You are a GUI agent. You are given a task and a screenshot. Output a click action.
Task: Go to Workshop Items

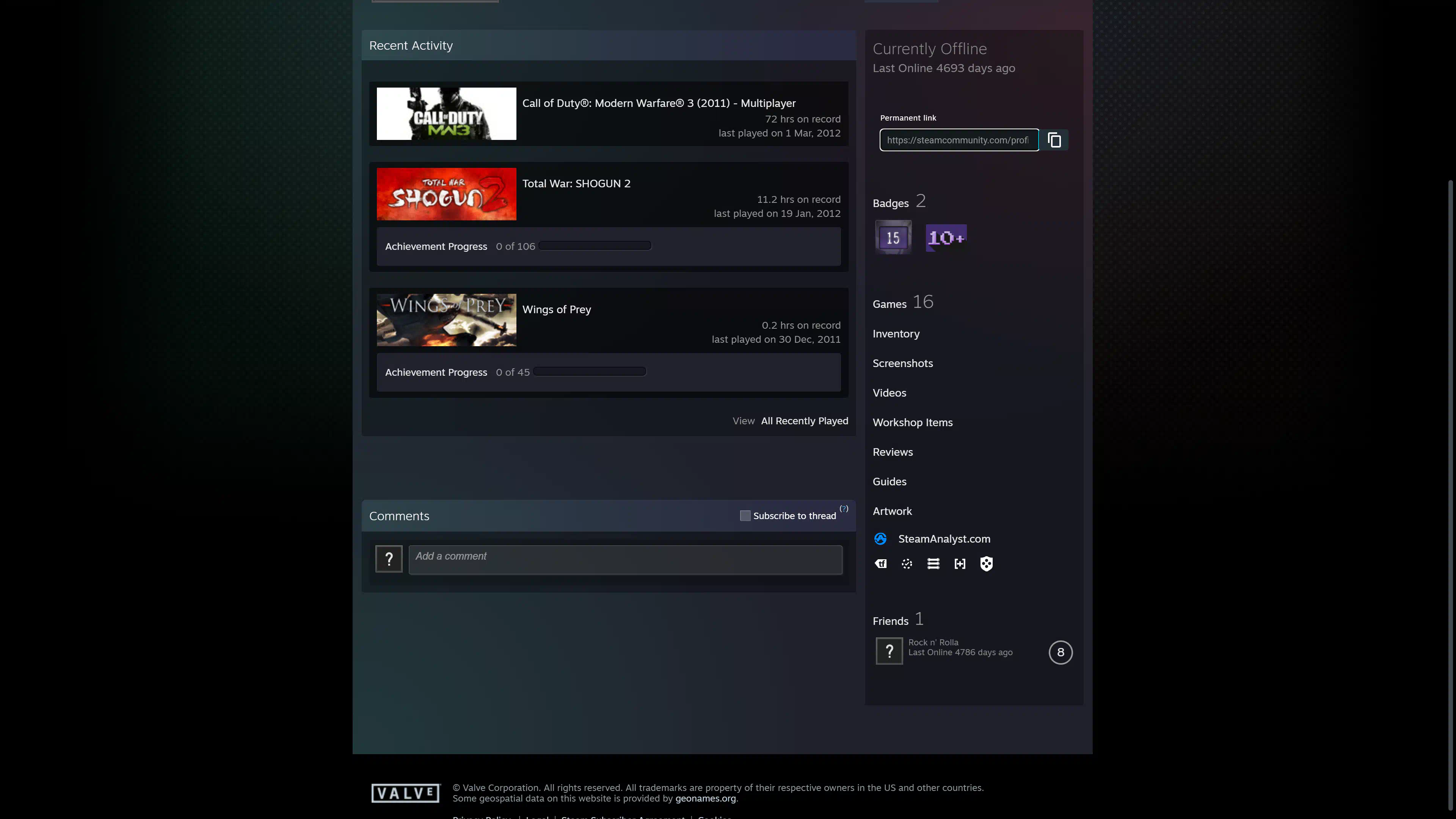[x=912, y=422]
